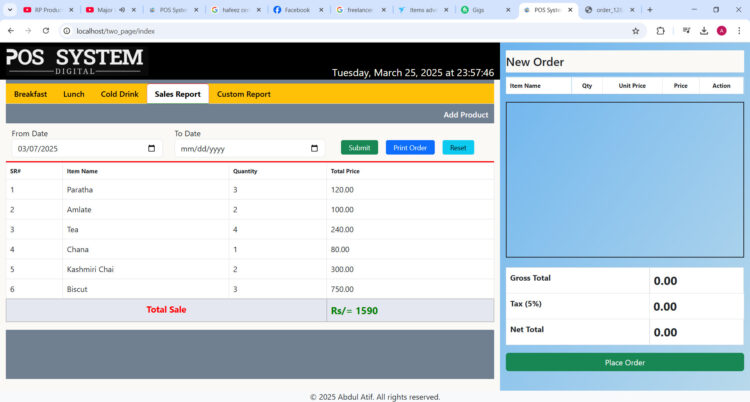Select the Cold Drink tab
This screenshot has height=402, width=750.
119,94
